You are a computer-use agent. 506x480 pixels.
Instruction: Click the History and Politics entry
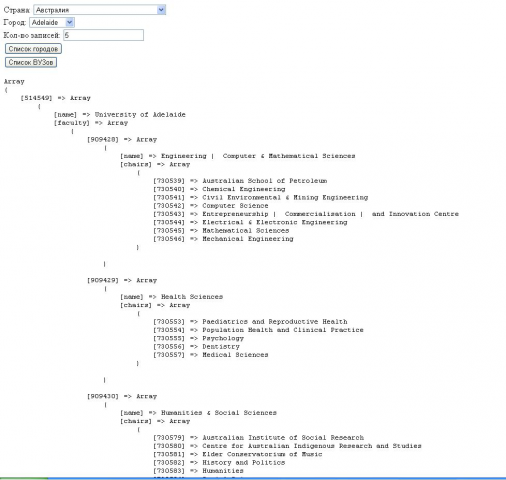(219, 463)
